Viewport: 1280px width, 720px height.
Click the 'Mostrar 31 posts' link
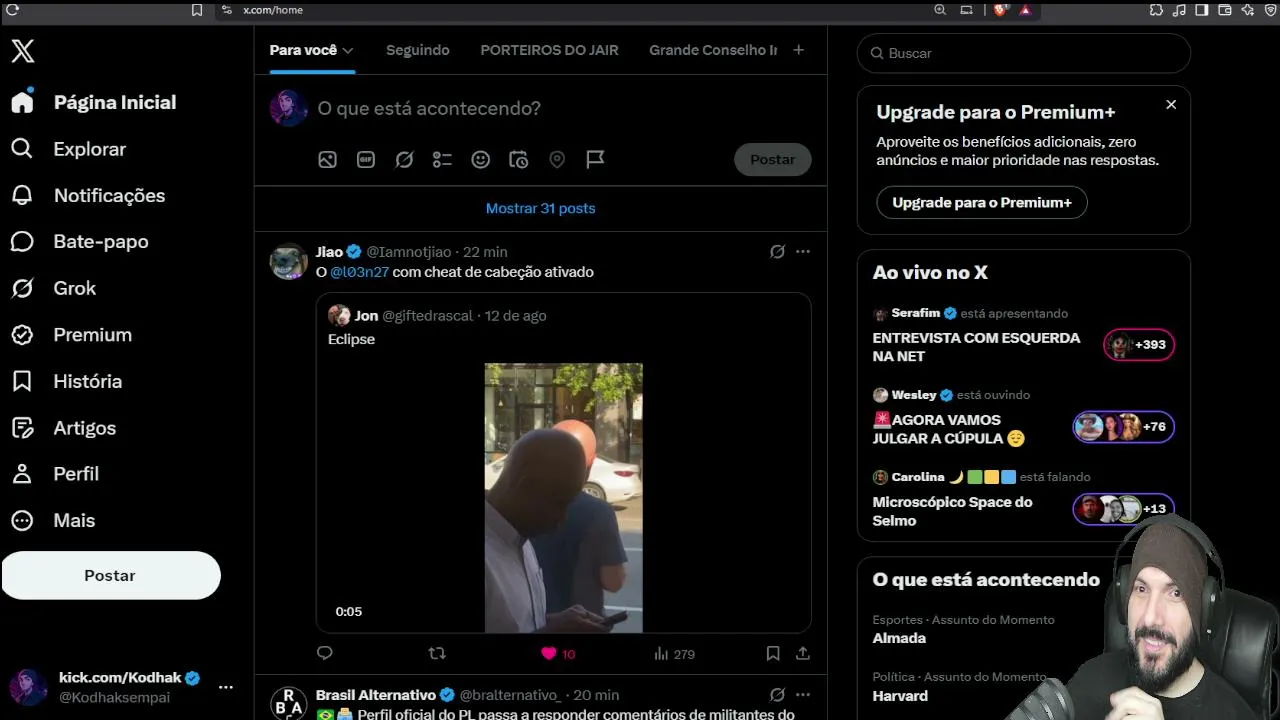click(x=540, y=208)
